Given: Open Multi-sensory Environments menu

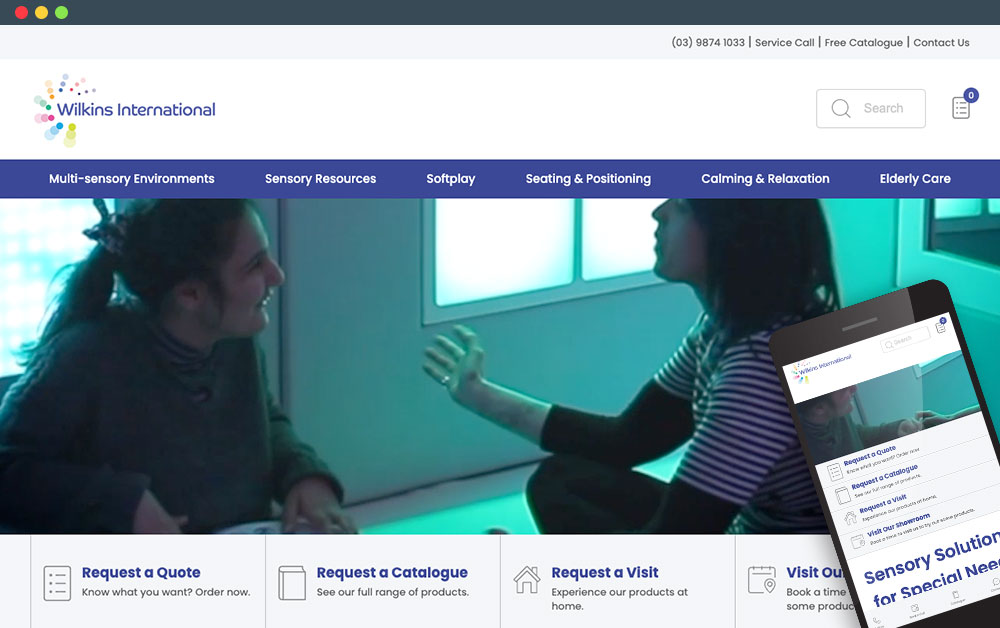Looking at the screenshot, I should click(x=132, y=179).
